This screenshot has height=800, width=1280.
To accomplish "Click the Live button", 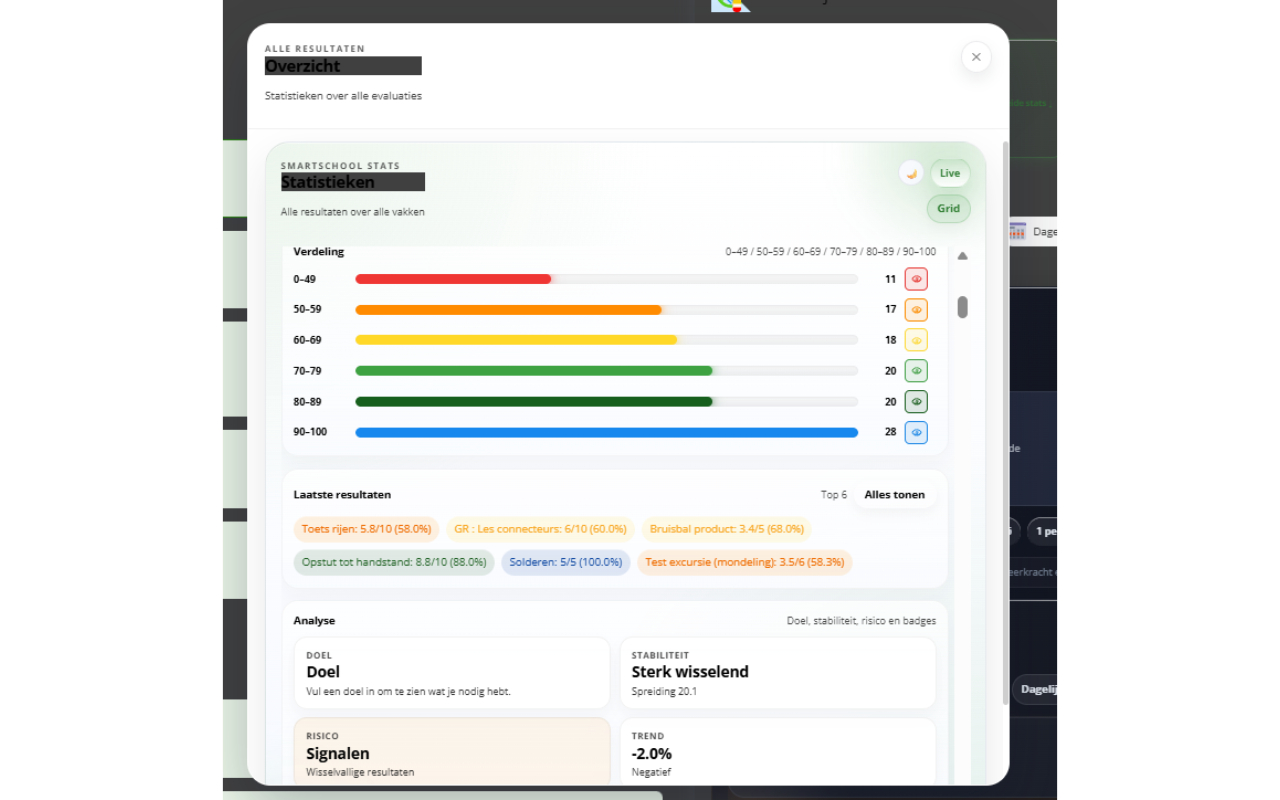I will pyautogui.click(x=950, y=173).
